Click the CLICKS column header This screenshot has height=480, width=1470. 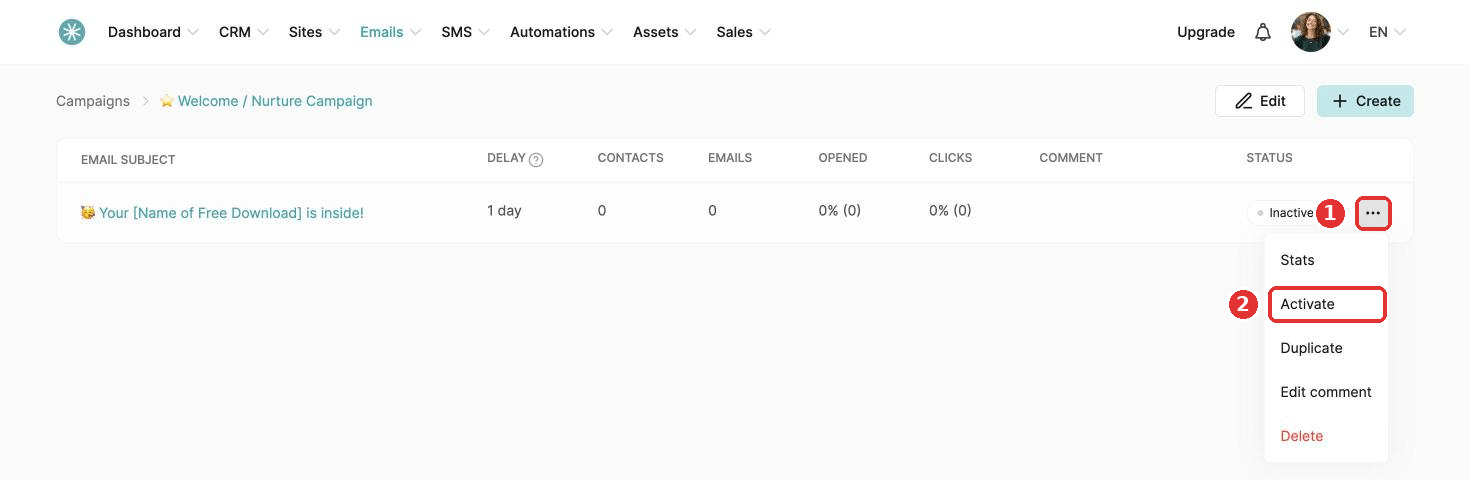coord(950,158)
